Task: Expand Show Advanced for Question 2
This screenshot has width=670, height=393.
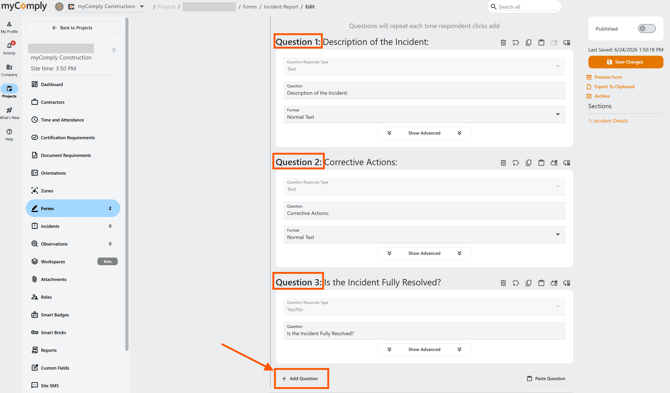Action: point(424,253)
